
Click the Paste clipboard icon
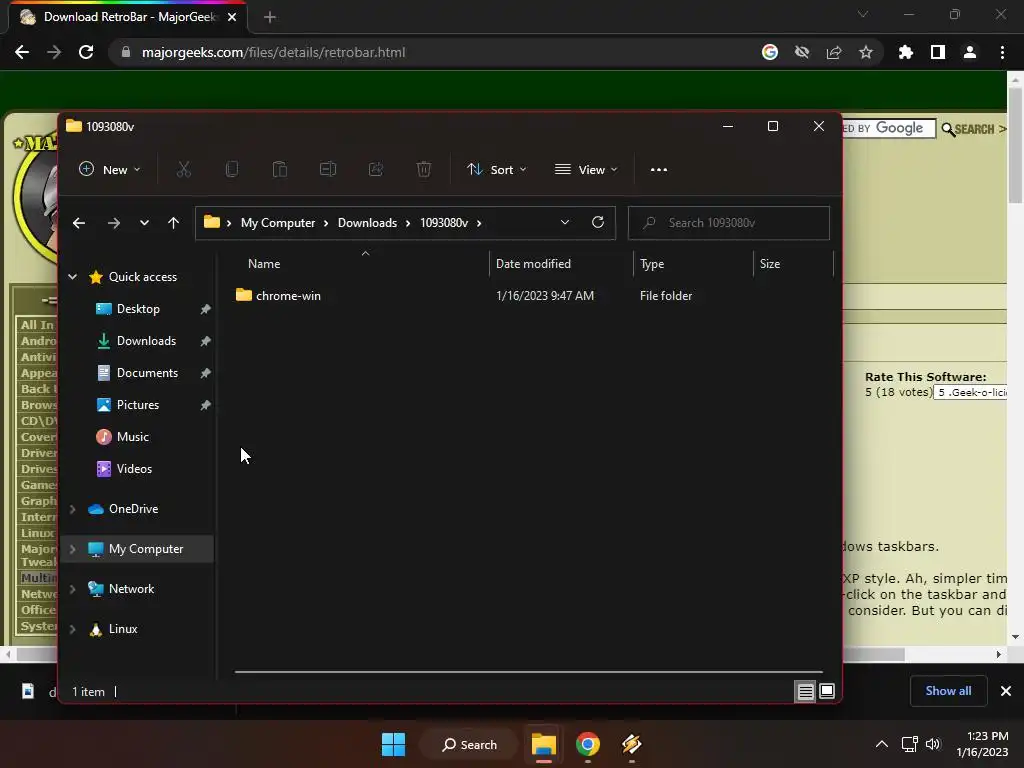pyautogui.click(x=280, y=170)
